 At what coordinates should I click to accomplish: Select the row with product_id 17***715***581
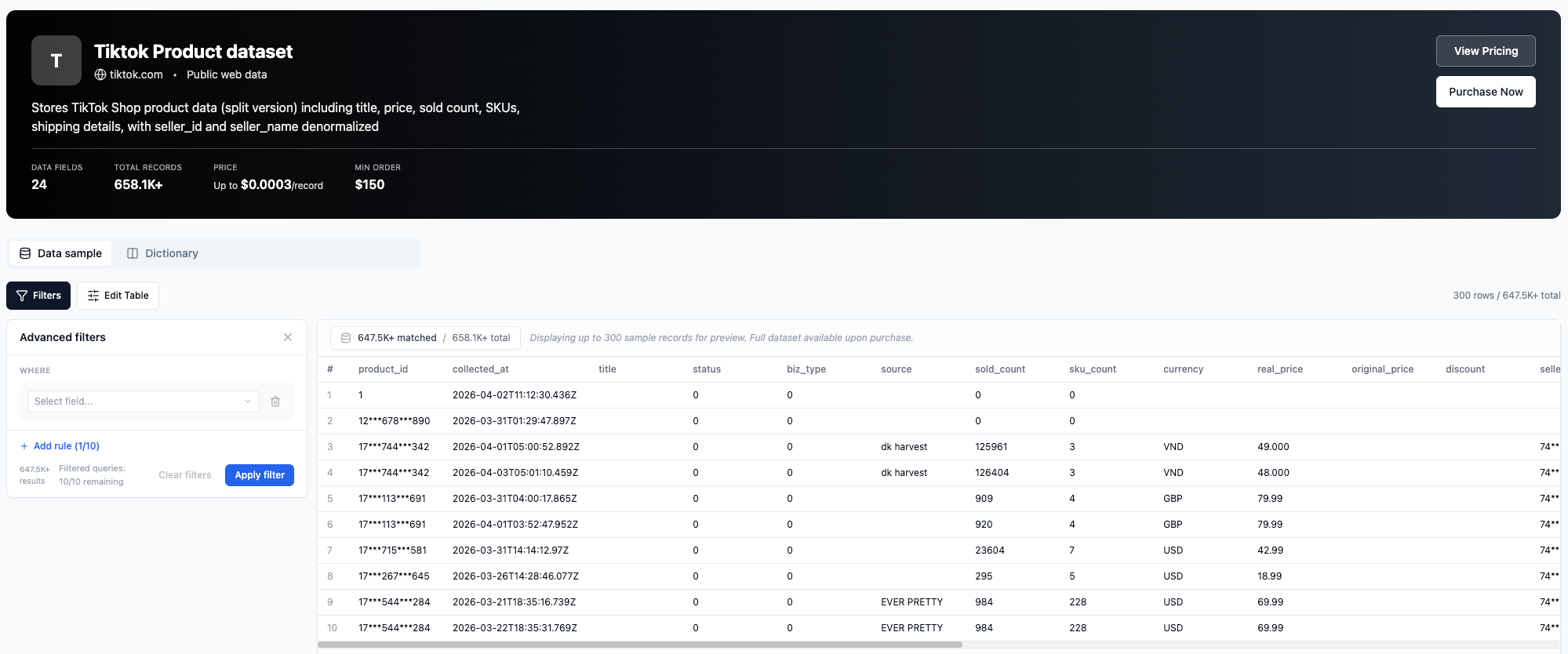(392, 550)
